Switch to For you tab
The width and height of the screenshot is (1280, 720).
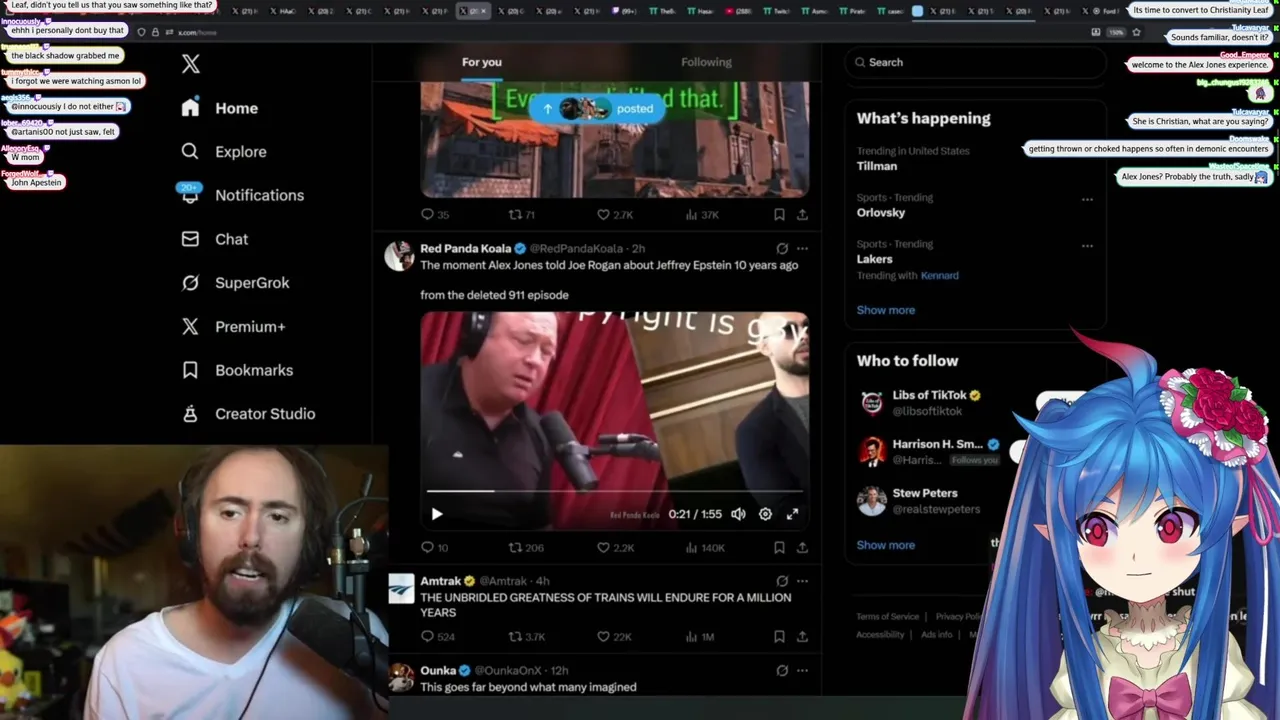click(482, 62)
